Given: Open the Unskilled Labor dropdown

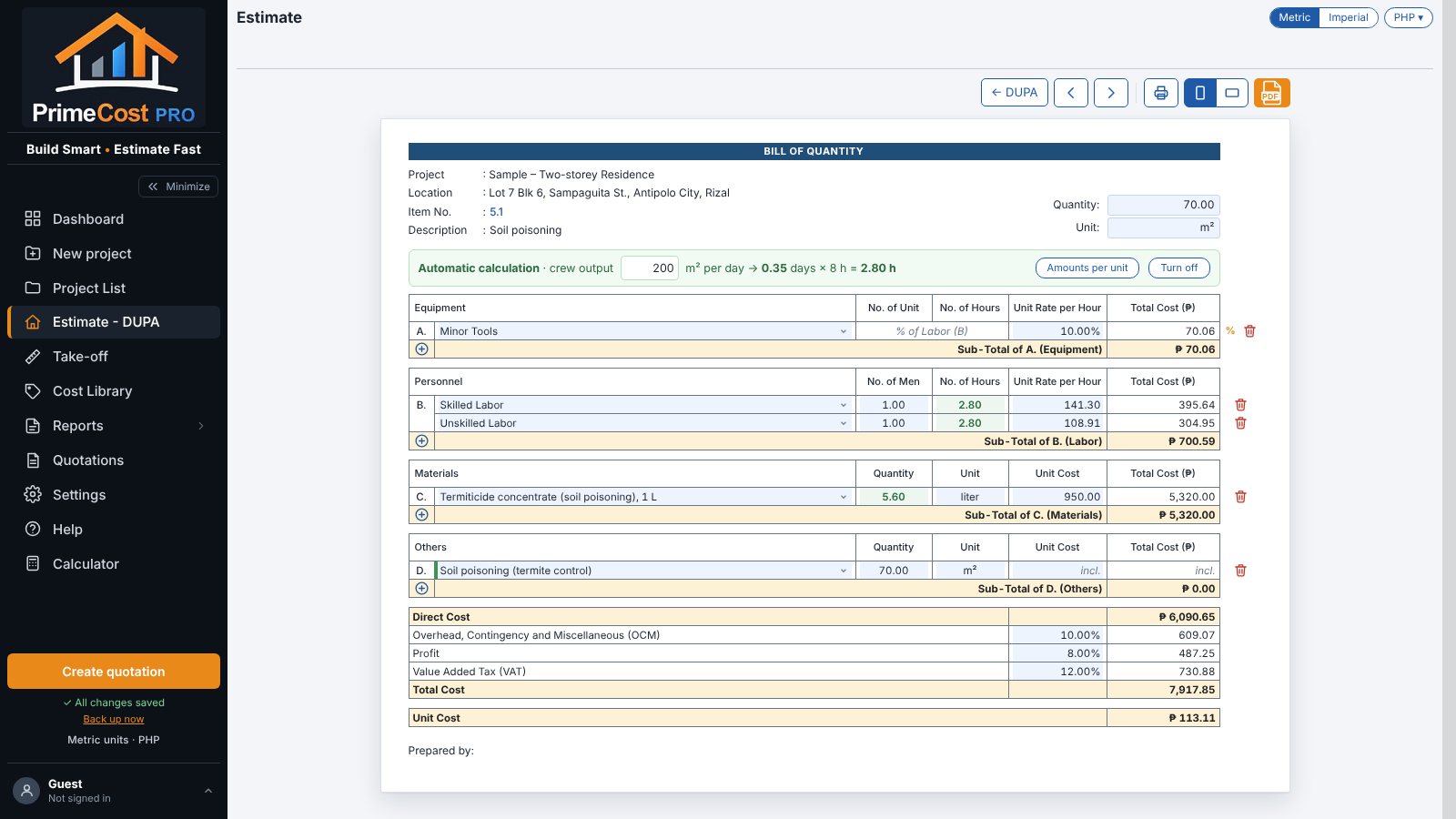Looking at the screenshot, I should point(643,423).
